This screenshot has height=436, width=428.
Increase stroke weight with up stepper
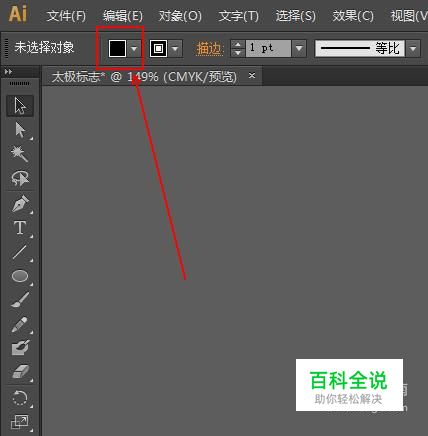[238, 44]
